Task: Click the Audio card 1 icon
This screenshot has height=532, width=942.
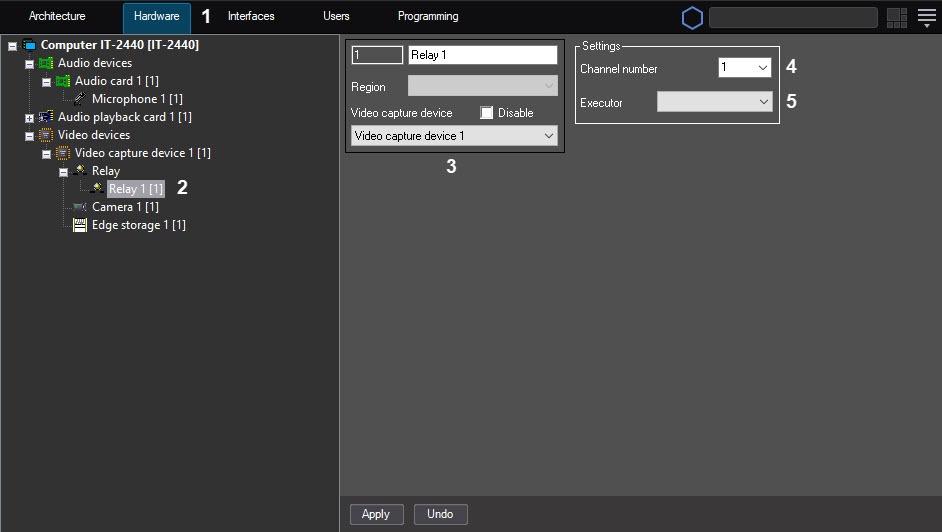Action: (63, 81)
